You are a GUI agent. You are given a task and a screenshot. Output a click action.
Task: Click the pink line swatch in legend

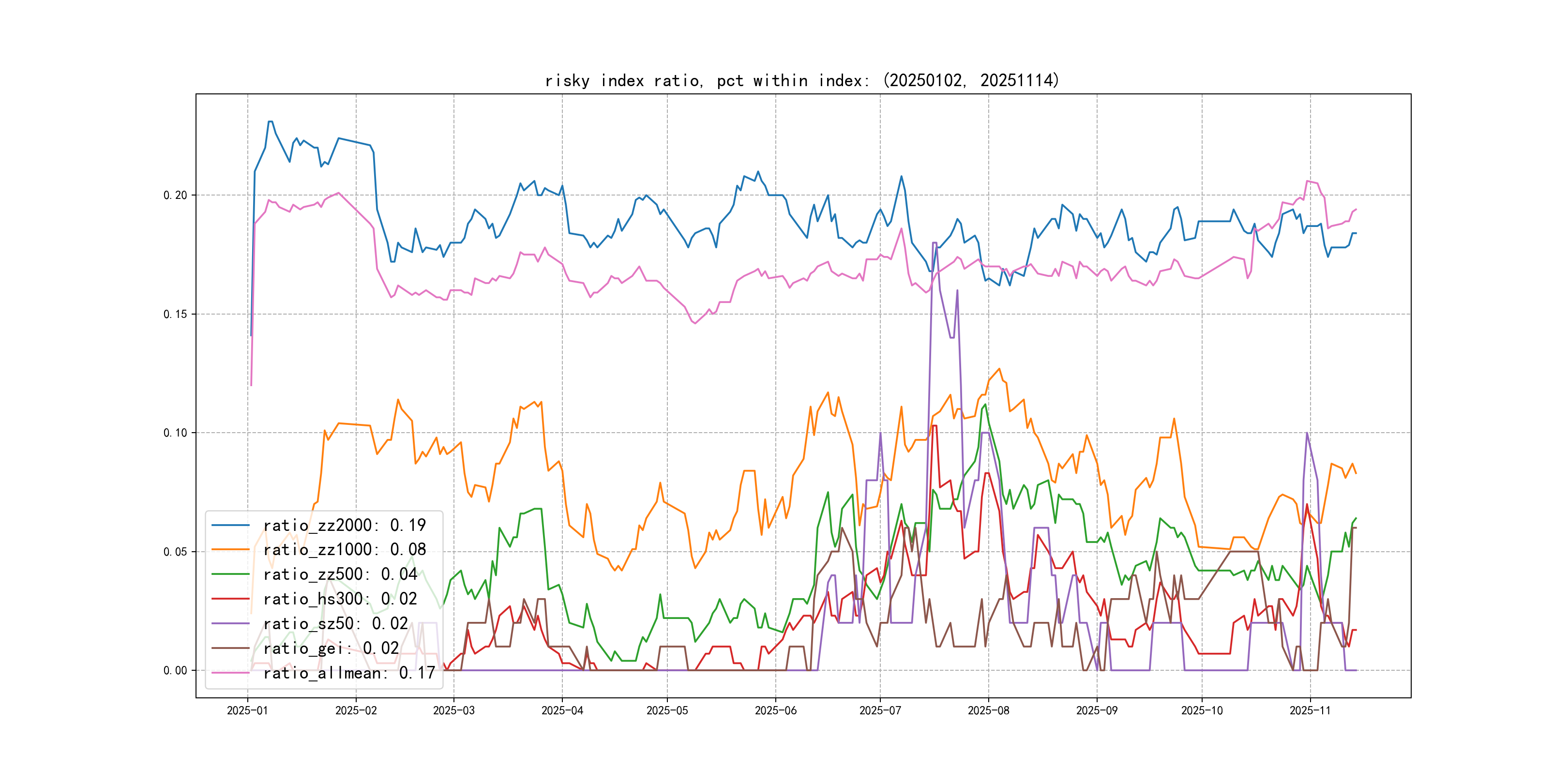click(230, 673)
